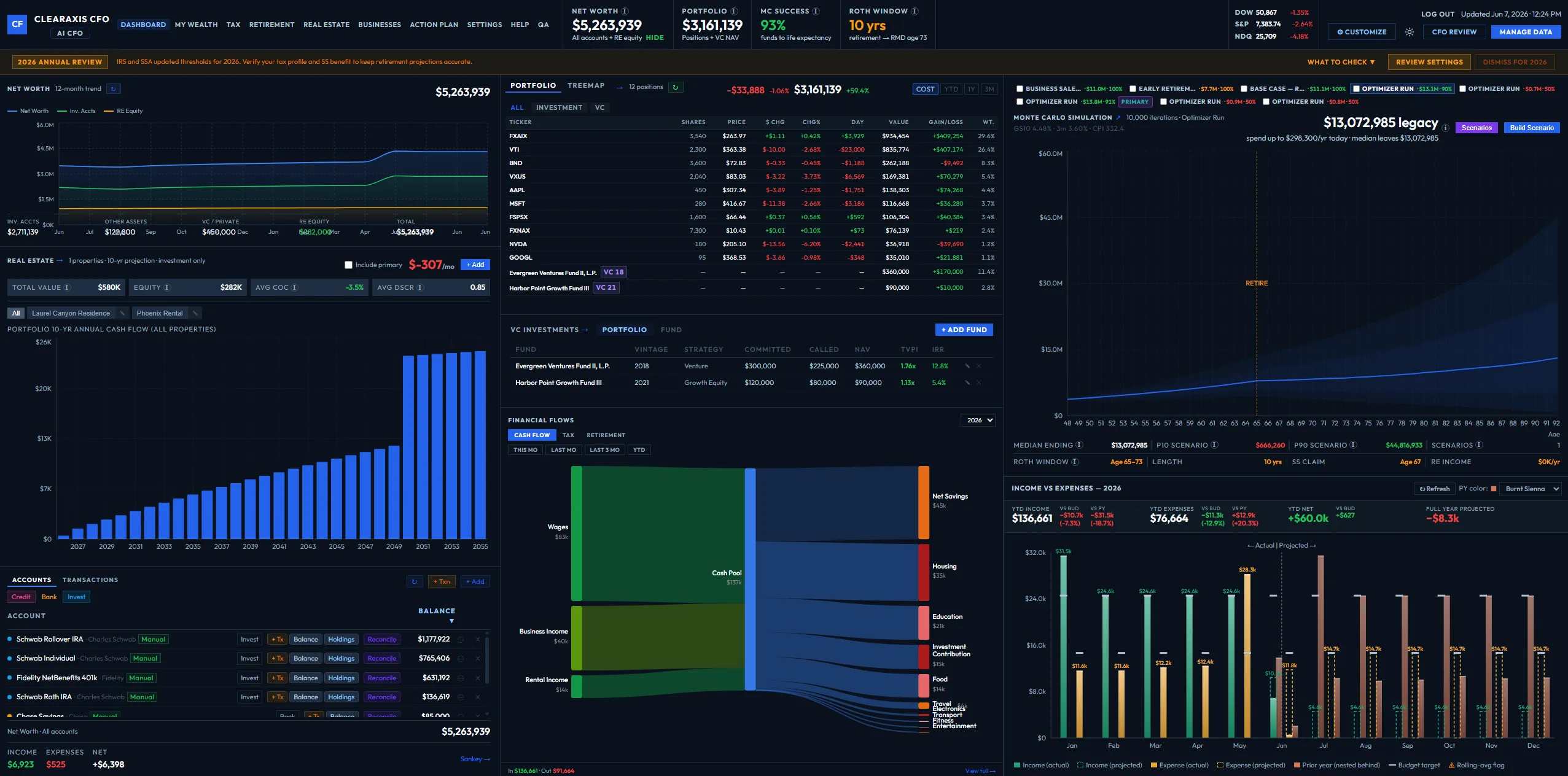Image resolution: width=1568 pixels, height=776 pixels.
Task: Open Monte Carlo Simulation external arrow
Action: point(1118,117)
